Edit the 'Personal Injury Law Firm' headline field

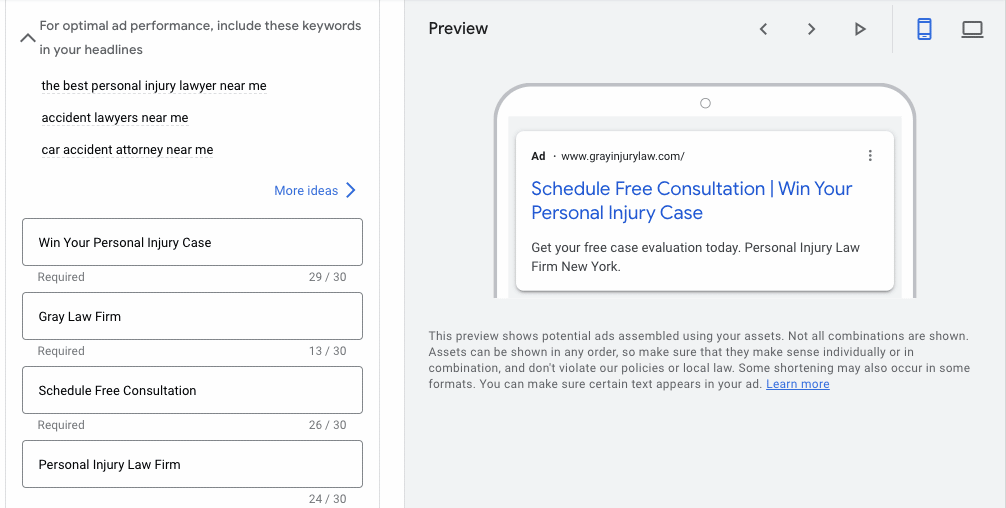pos(192,464)
